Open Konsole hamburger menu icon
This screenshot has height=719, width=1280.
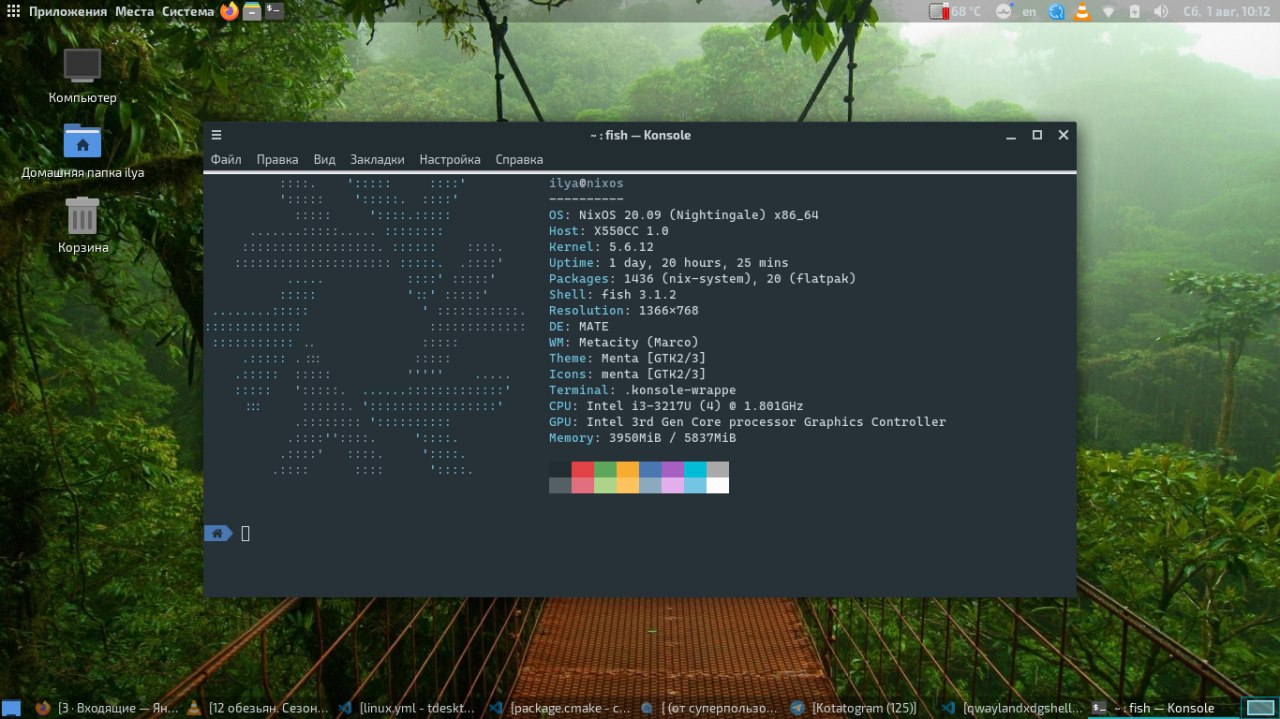[x=217, y=135]
